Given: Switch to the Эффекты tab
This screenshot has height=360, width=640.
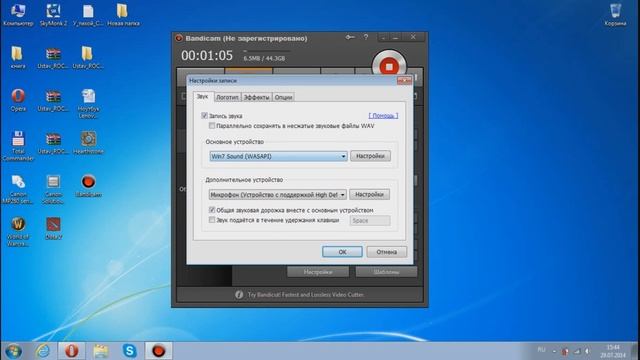Looking at the screenshot, I should [x=256, y=97].
